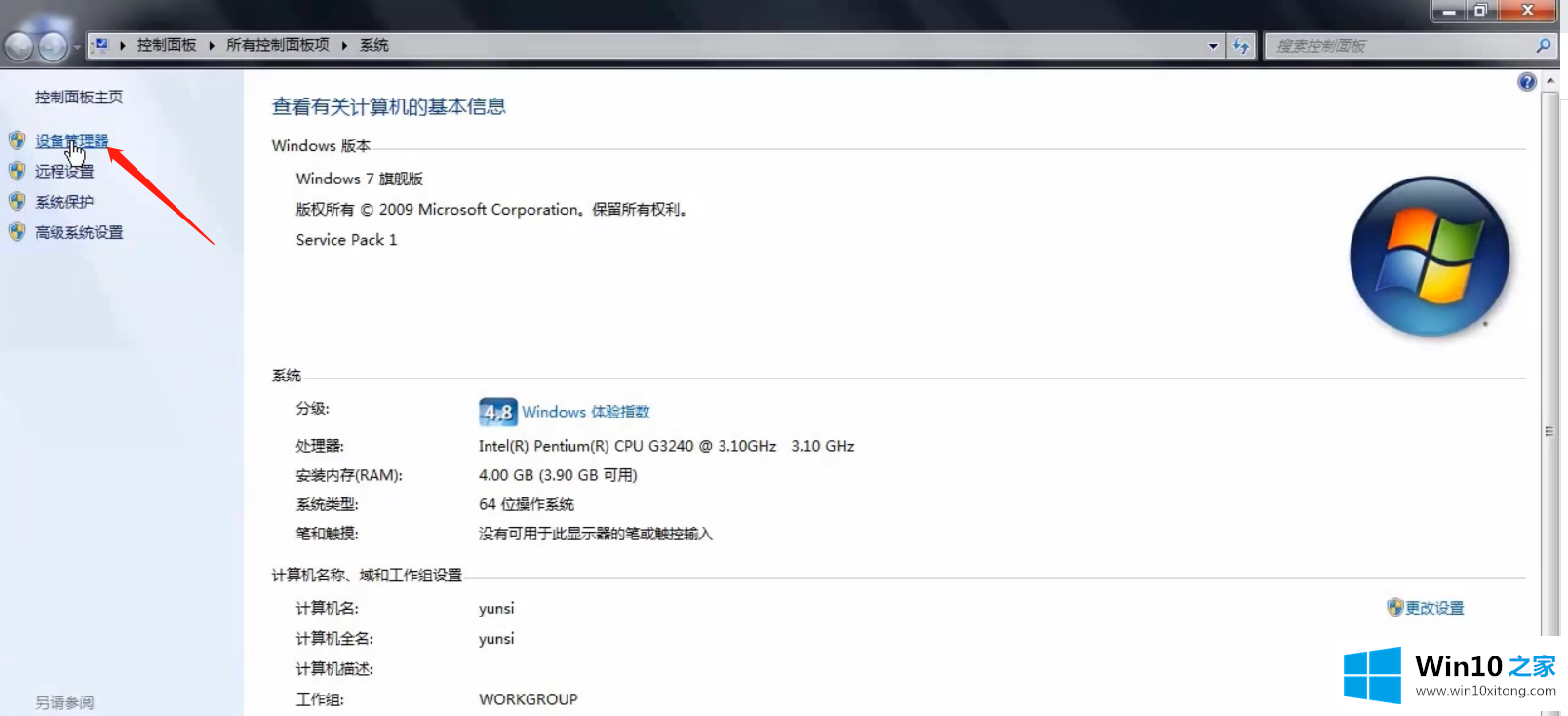Click label 分级:
Screen dimensions: 1568x716
pos(313,409)
